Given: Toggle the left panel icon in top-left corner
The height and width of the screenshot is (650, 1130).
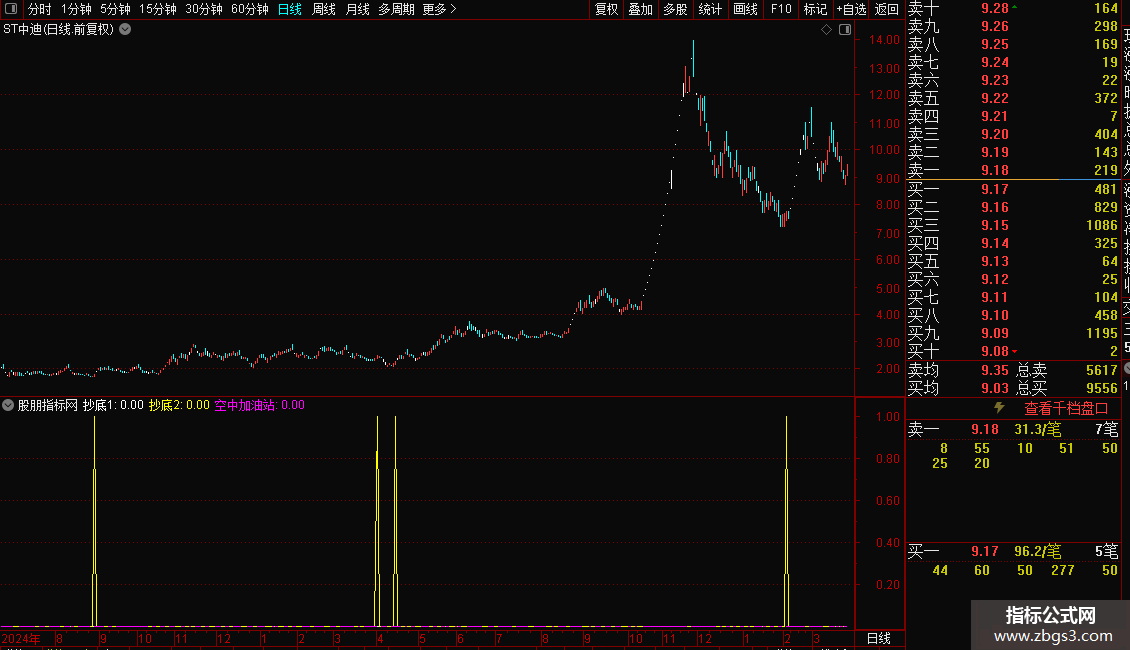Looking at the screenshot, I should coord(11,9).
